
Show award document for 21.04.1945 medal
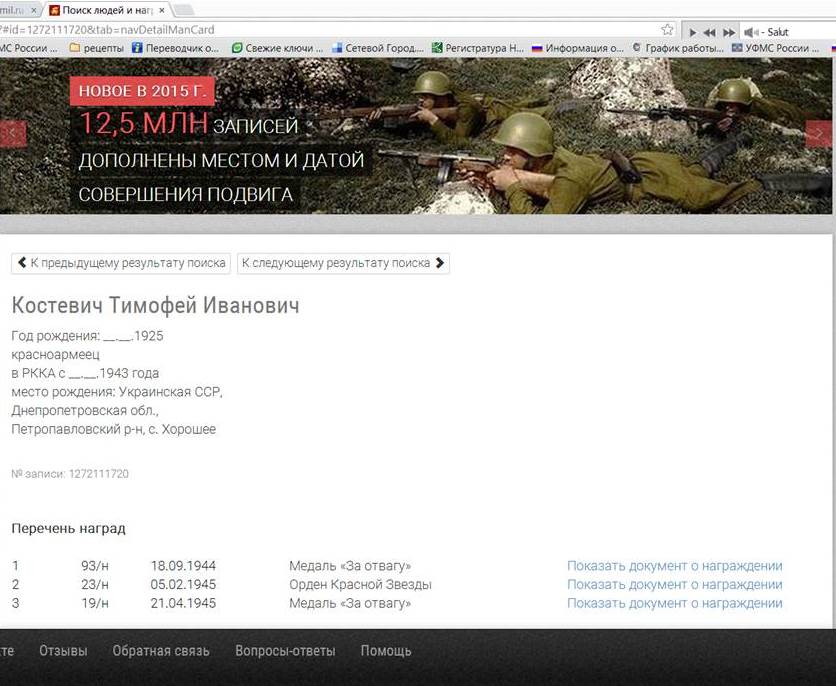(674, 604)
